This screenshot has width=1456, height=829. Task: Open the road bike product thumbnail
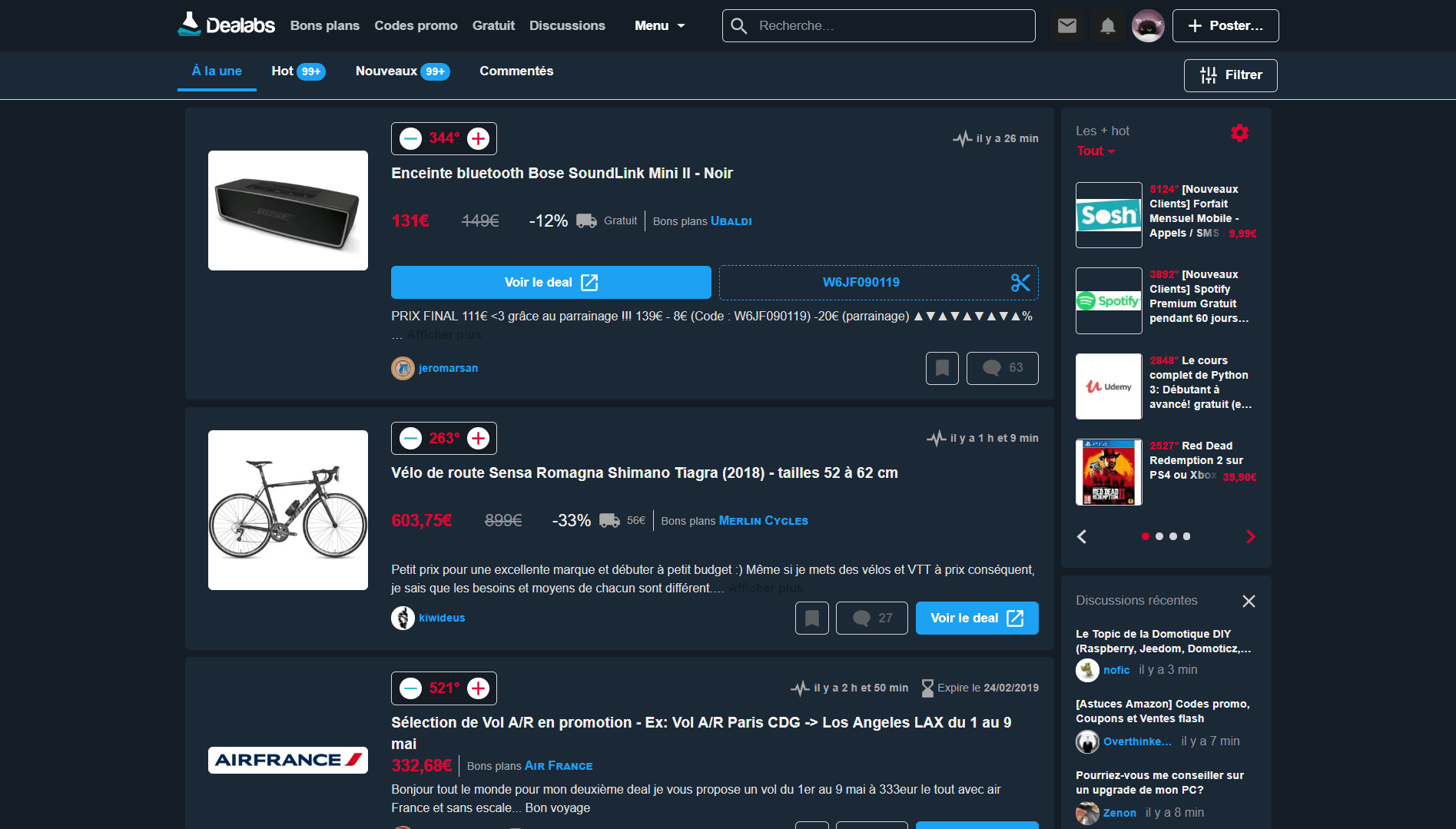(288, 510)
